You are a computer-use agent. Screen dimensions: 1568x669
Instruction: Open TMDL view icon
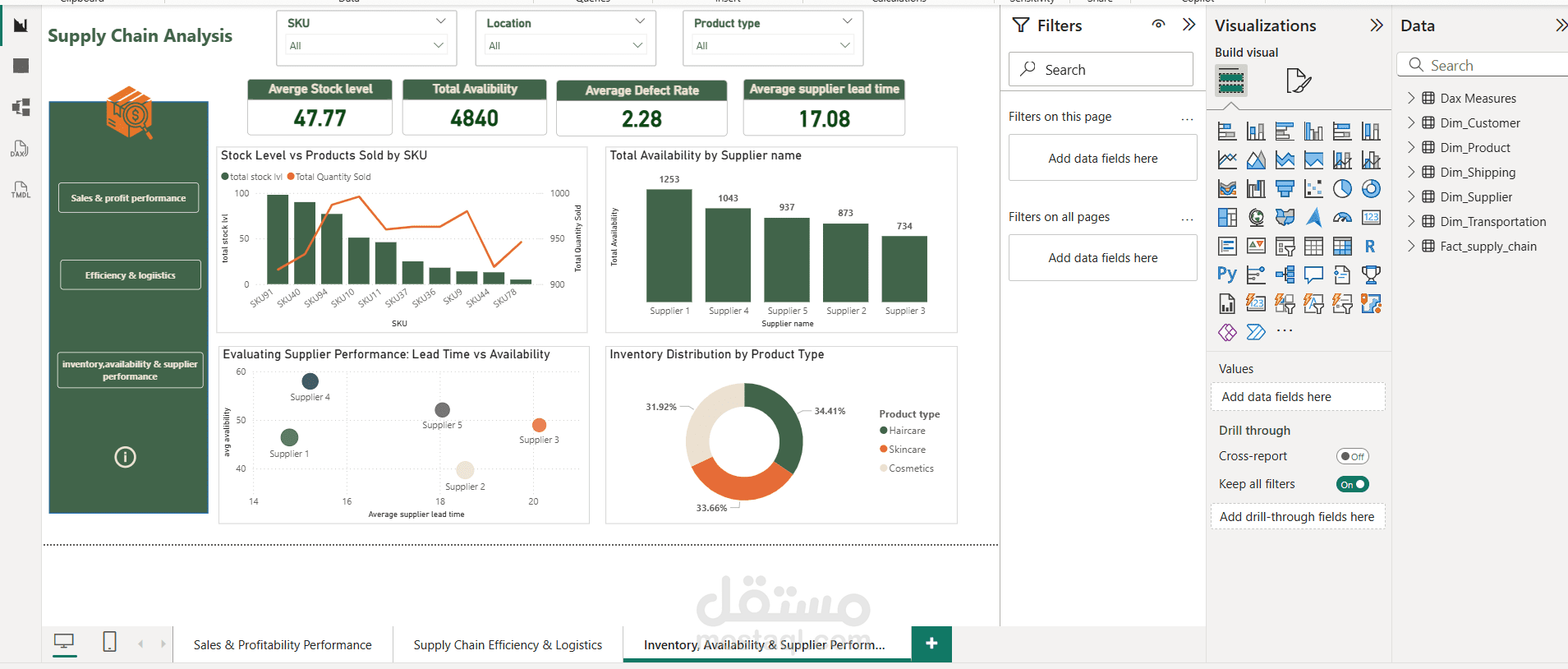(x=21, y=190)
